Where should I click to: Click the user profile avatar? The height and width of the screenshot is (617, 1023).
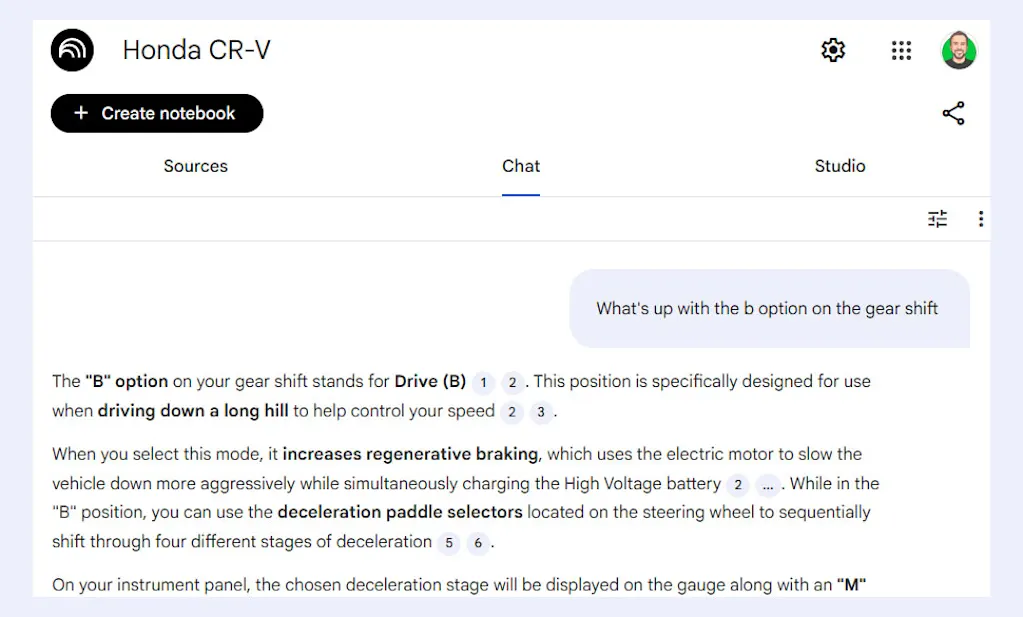coord(958,50)
